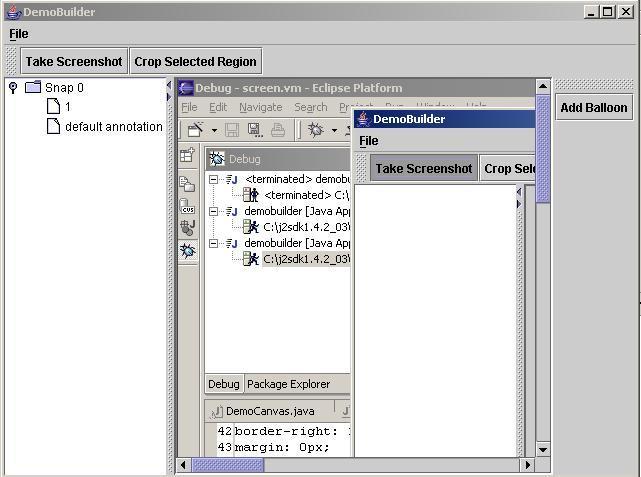Click the horizontal scrollbar thumb of the canvas
641x477 pixels.
click(x=228, y=465)
